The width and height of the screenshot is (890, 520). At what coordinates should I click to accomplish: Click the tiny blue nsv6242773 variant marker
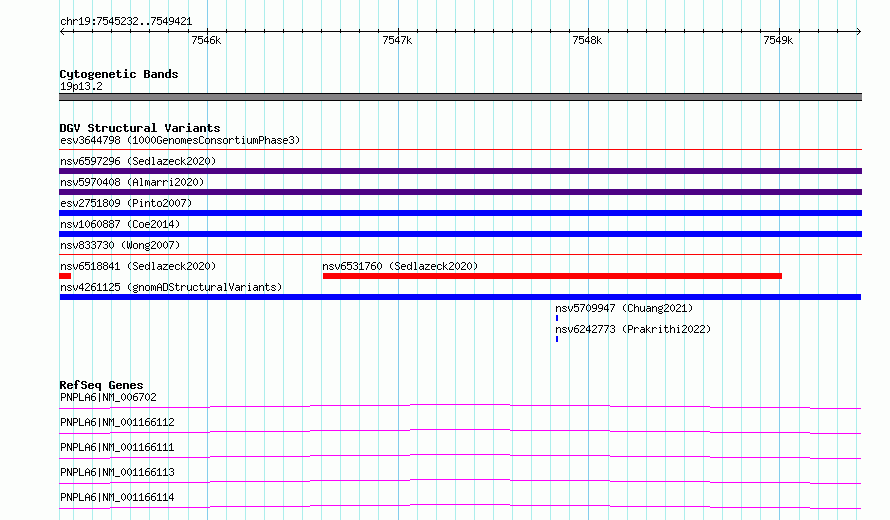(557, 339)
